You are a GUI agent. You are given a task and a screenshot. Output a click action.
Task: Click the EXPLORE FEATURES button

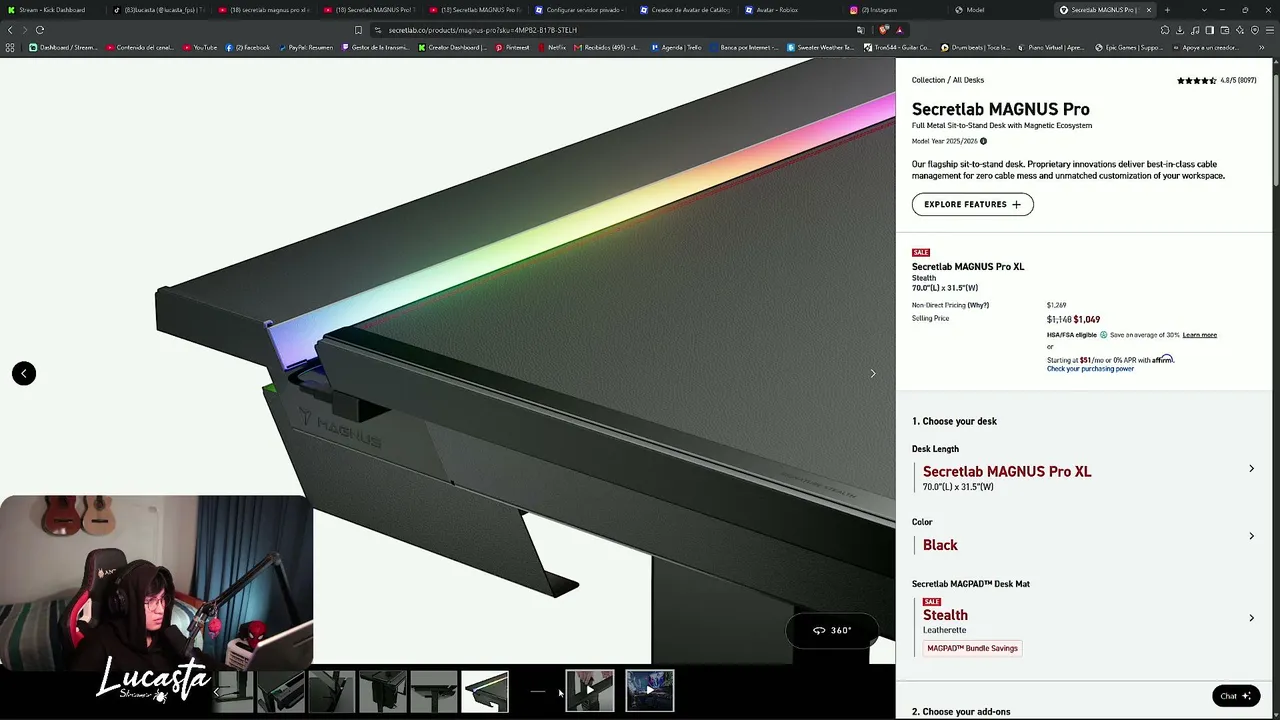pos(972,204)
